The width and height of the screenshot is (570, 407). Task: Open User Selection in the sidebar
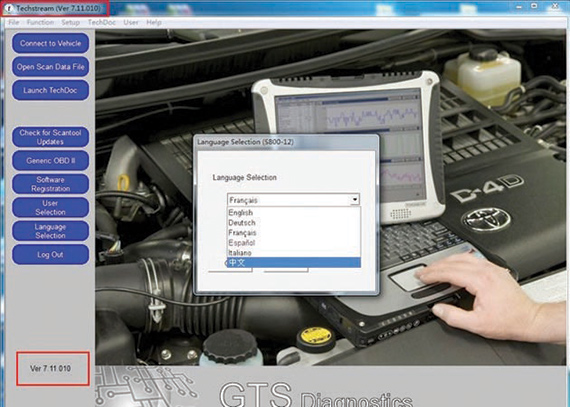[x=51, y=207]
